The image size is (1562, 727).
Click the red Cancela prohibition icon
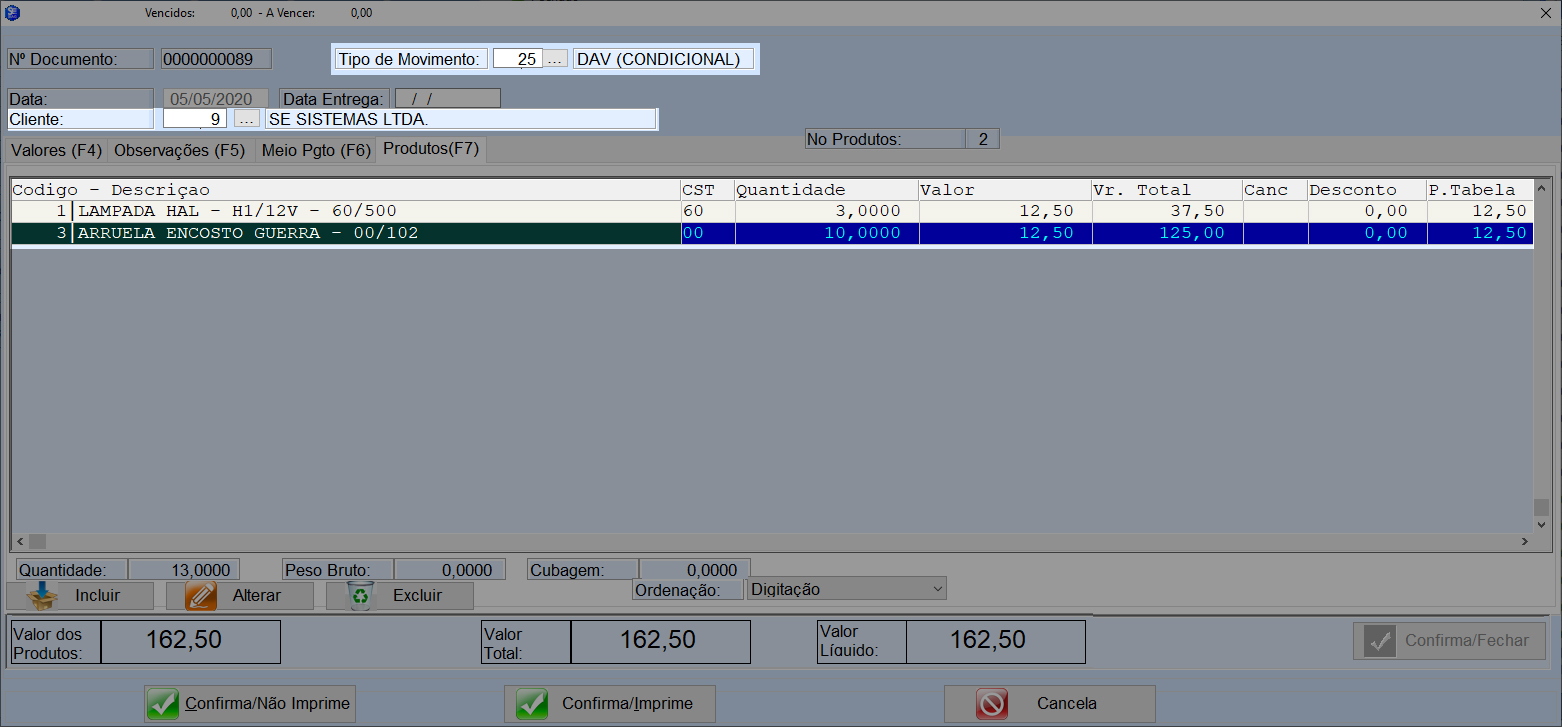pyautogui.click(x=991, y=704)
